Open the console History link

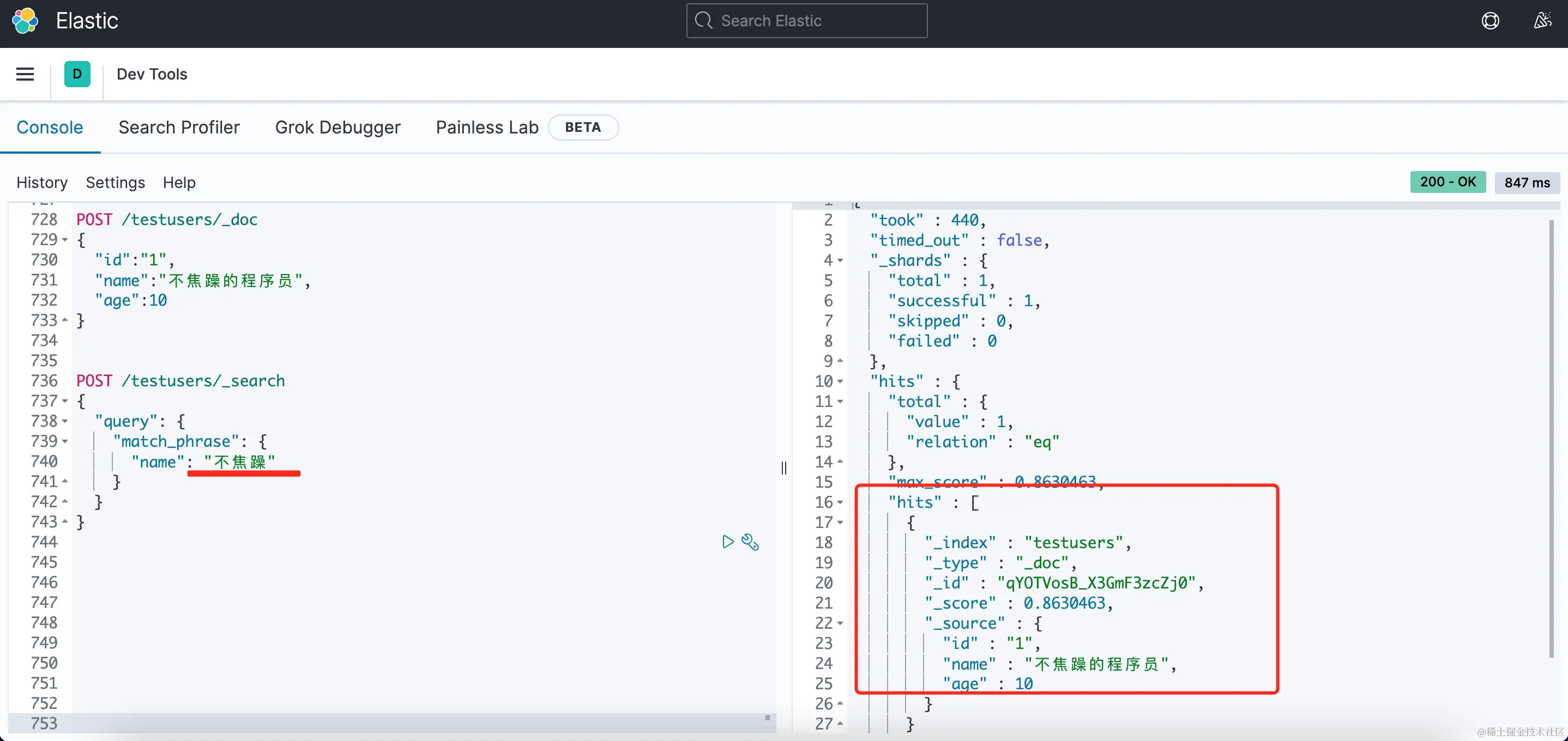point(42,183)
